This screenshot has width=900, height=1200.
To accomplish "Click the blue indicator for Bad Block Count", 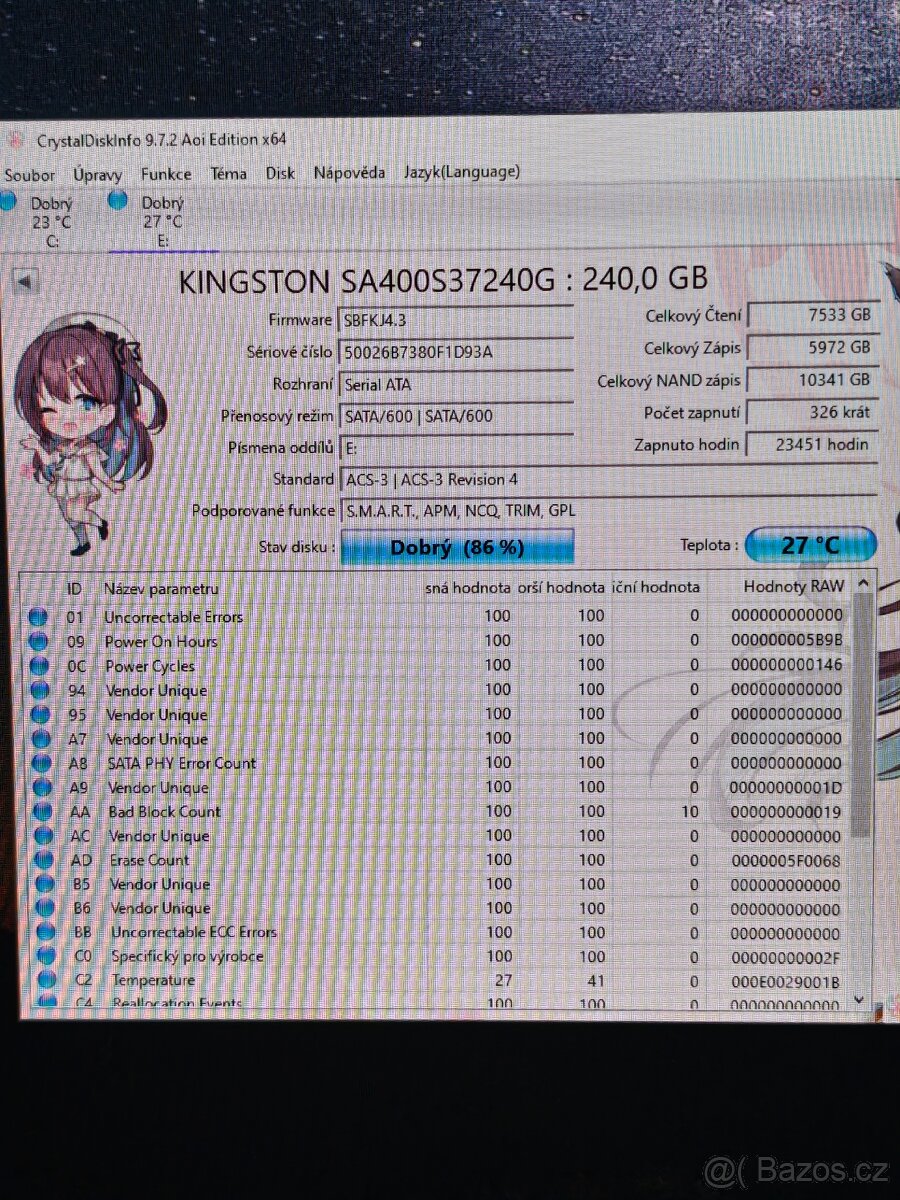I will pyautogui.click(x=40, y=812).
